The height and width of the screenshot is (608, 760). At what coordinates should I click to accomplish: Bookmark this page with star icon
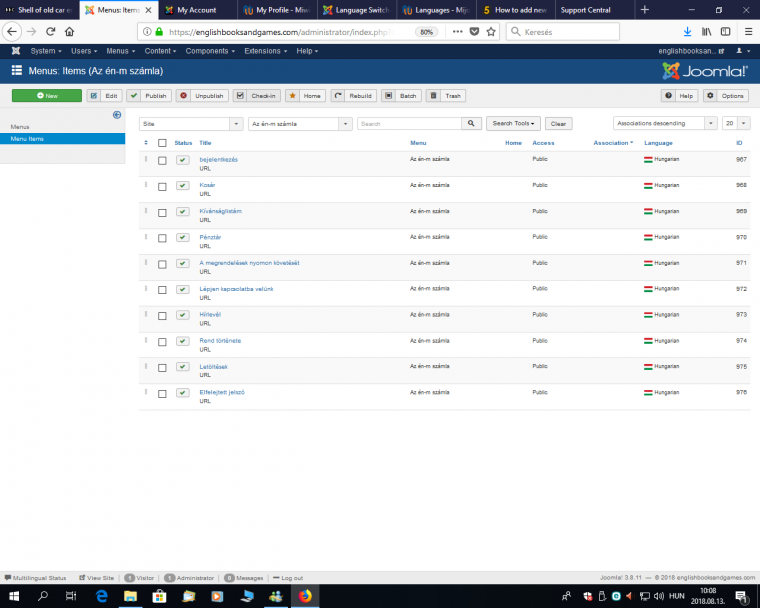click(x=491, y=32)
